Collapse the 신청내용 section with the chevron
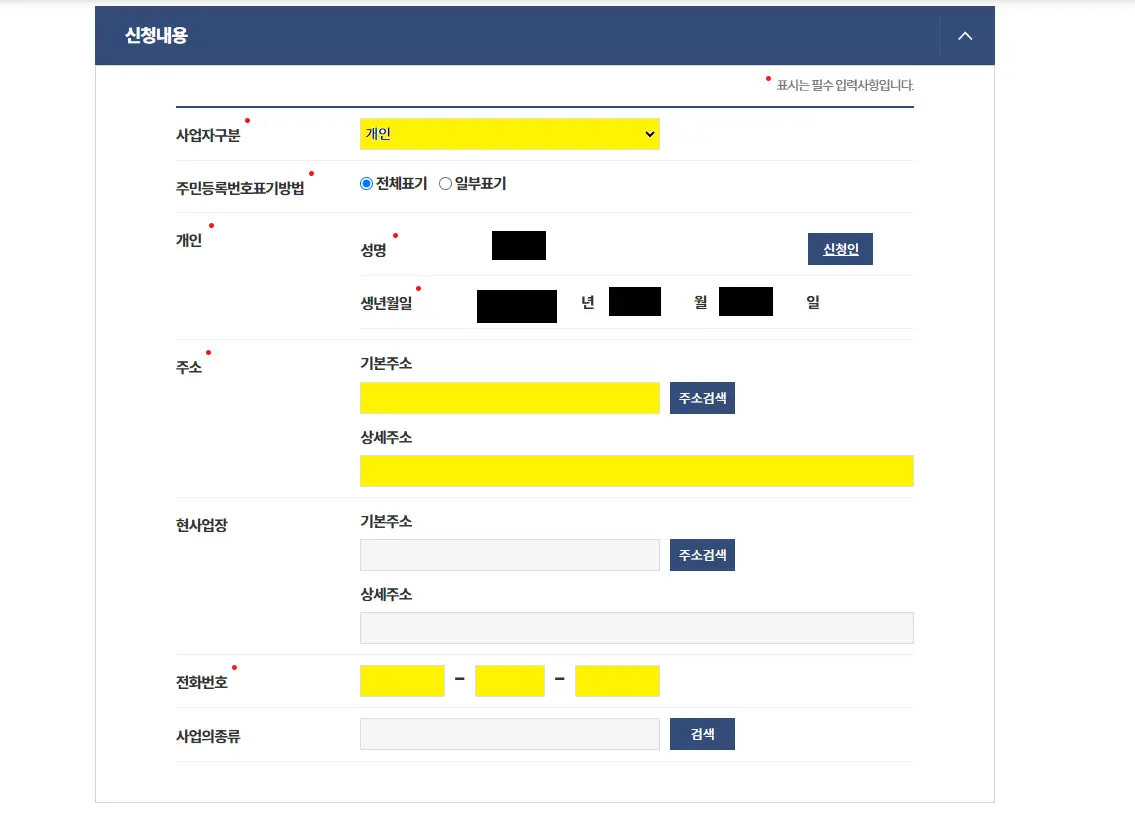Image resolution: width=1135 pixels, height=836 pixels. [964, 35]
